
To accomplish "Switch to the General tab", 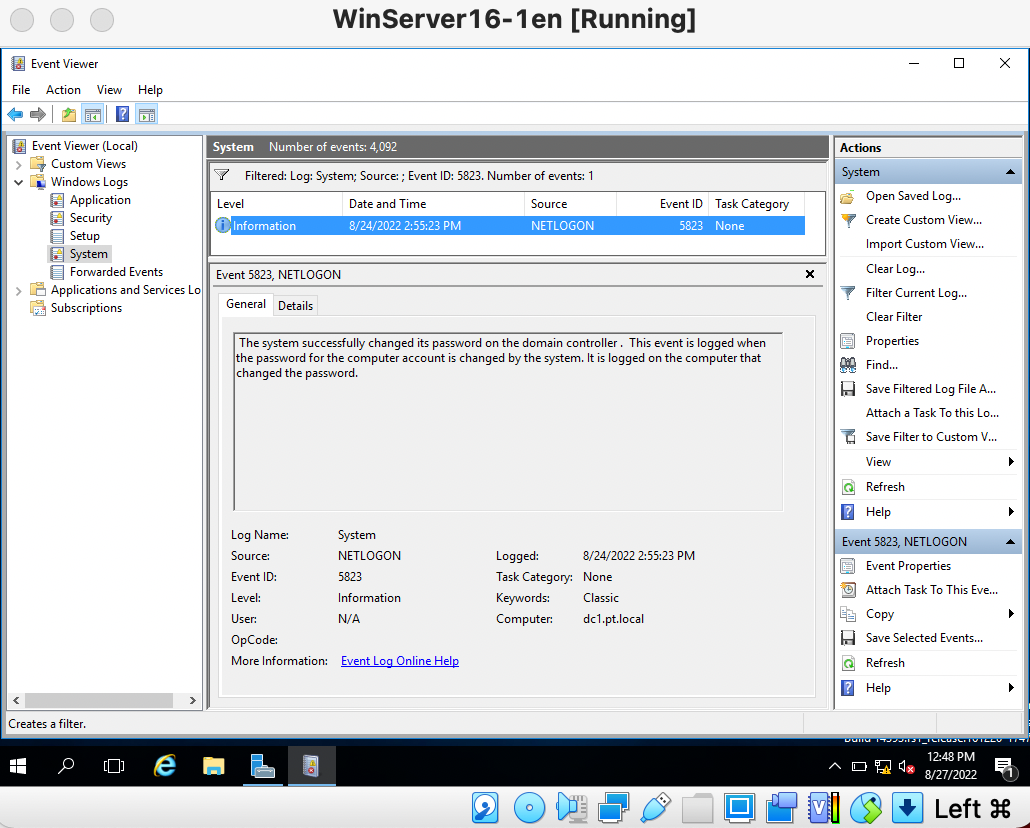I will pyautogui.click(x=246, y=304).
